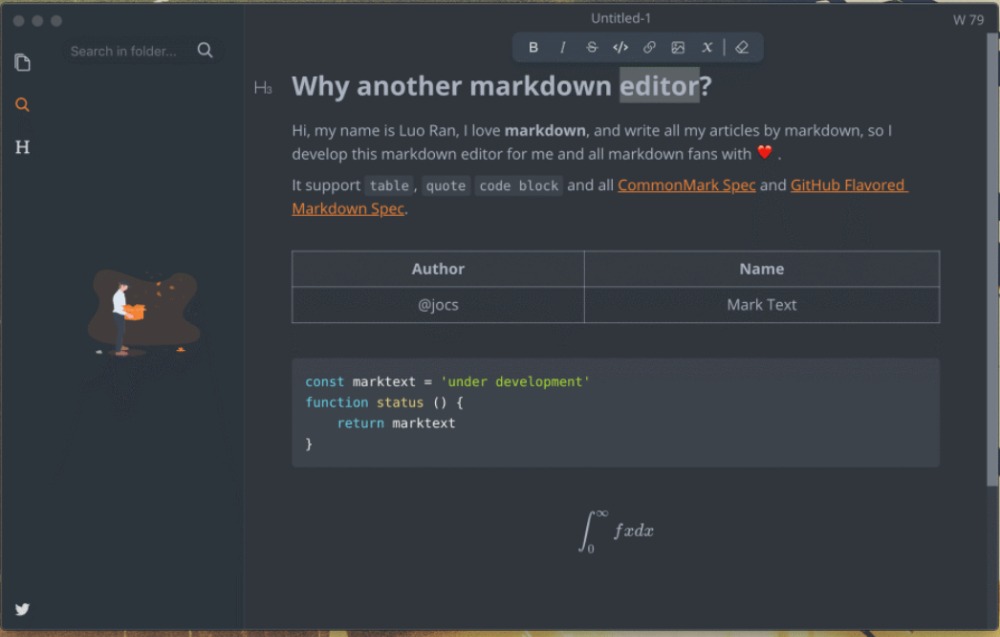This screenshot has width=1000, height=637.
Task: Toggle bold formatting in the floating toolbar
Action: click(x=533, y=47)
